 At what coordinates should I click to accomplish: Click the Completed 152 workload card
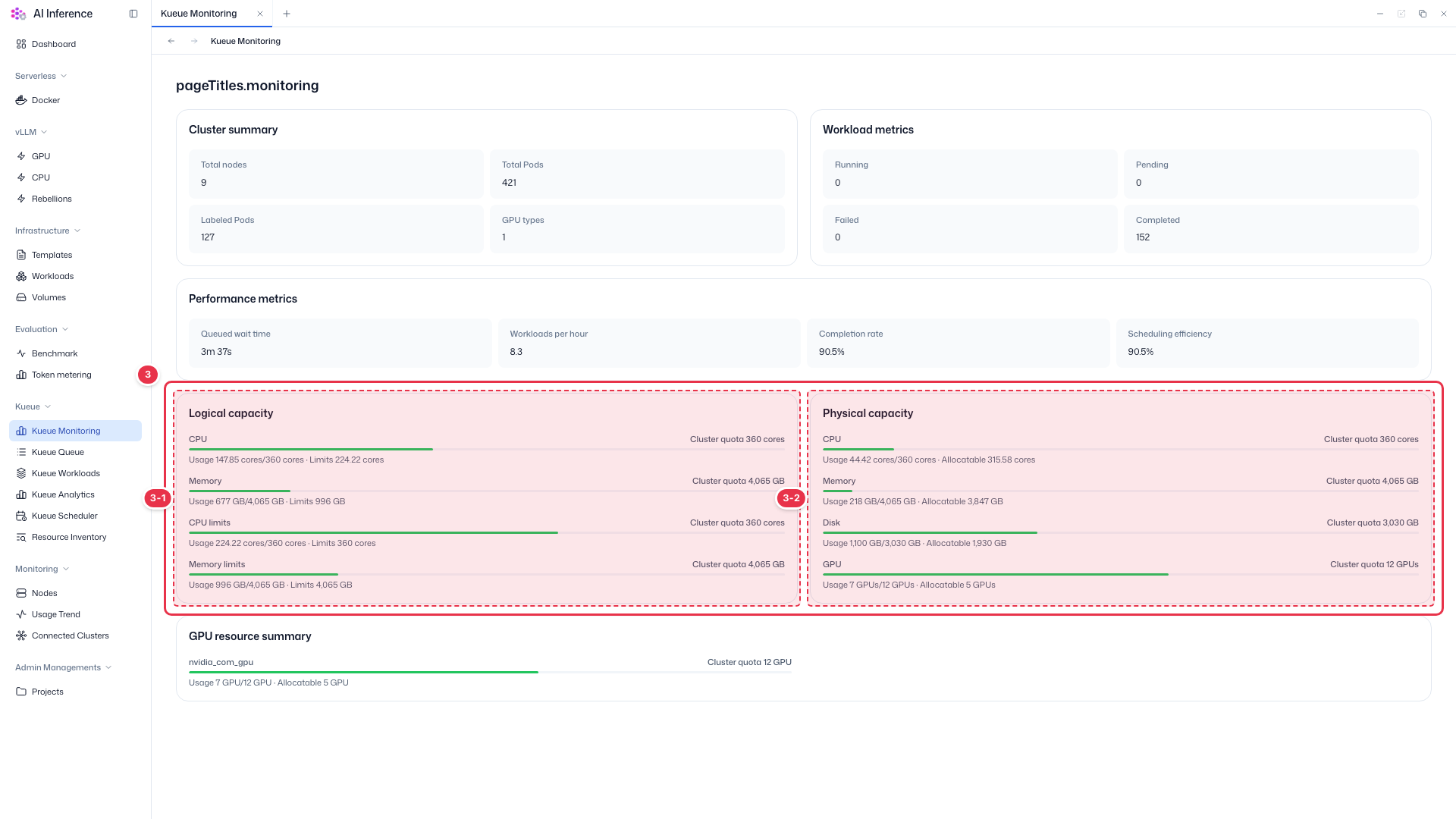pyautogui.click(x=1271, y=229)
